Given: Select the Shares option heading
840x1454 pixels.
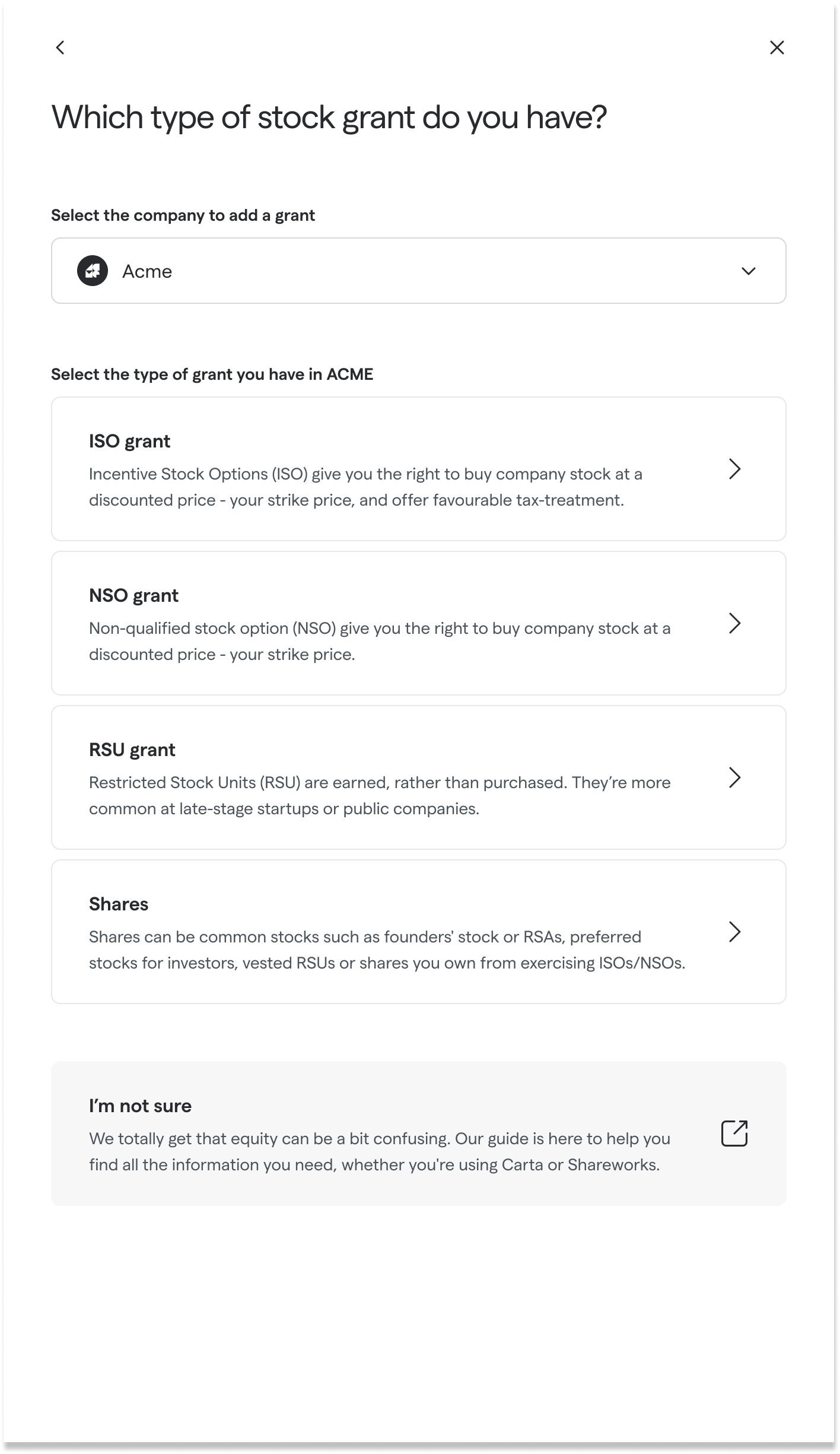Looking at the screenshot, I should pyautogui.click(x=119, y=904).
